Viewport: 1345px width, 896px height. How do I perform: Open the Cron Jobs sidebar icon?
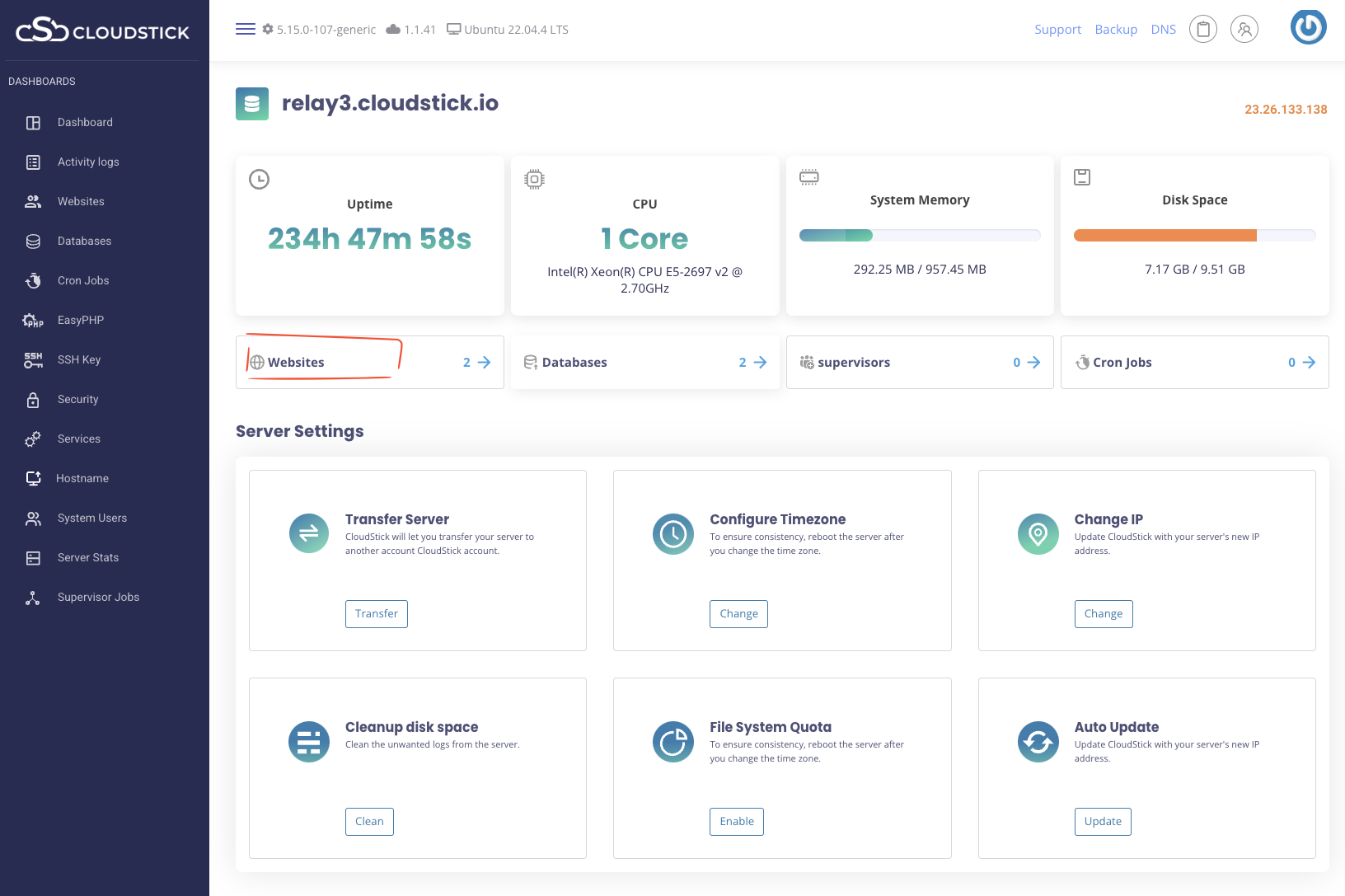pos(33,280)
